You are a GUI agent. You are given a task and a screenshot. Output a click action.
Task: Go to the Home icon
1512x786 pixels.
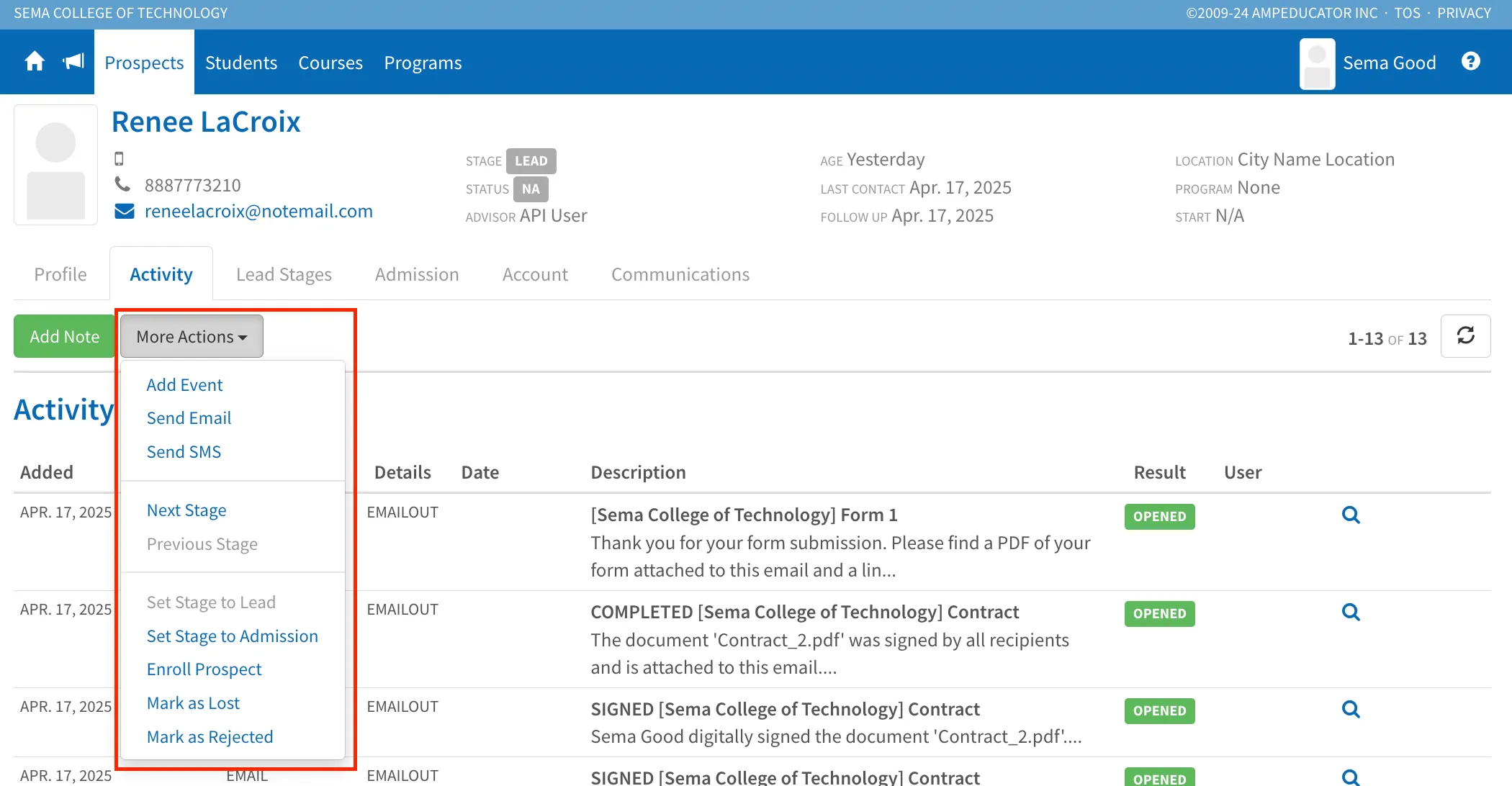click(35, 62)
